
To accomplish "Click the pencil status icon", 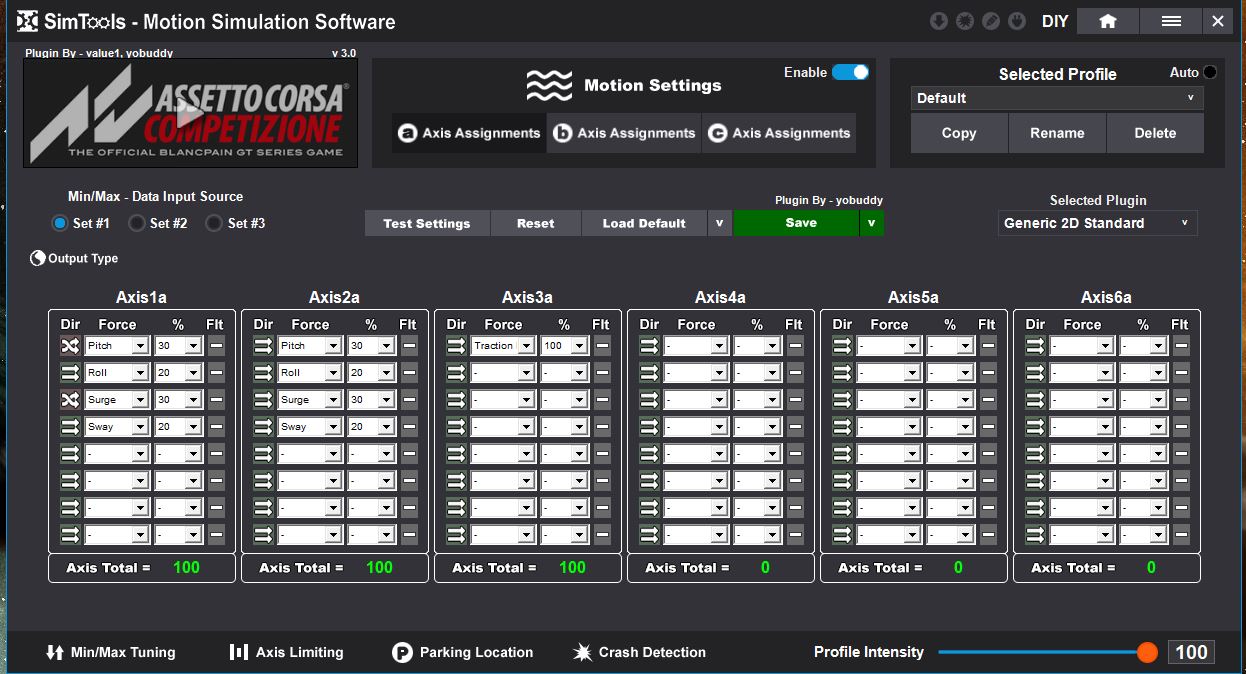I will pyautogui.click(x=990, y=21).
